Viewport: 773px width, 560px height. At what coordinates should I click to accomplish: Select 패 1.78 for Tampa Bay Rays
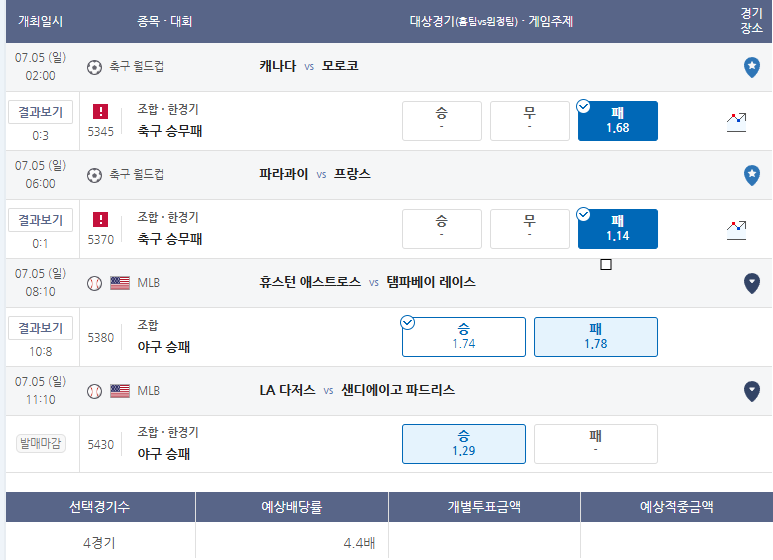596,337
